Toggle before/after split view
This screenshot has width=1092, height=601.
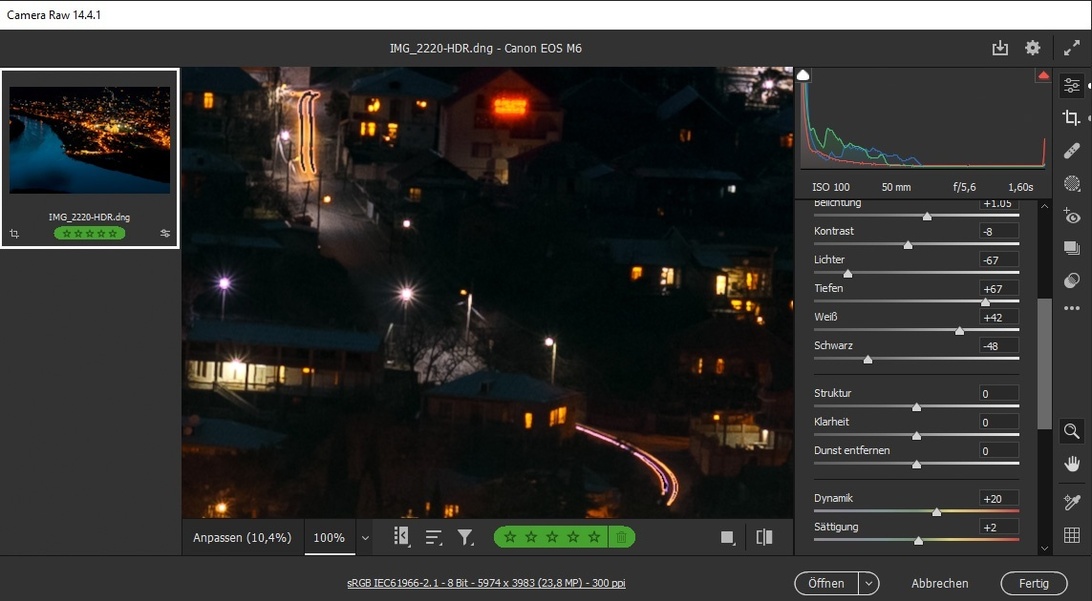(764, 537)
